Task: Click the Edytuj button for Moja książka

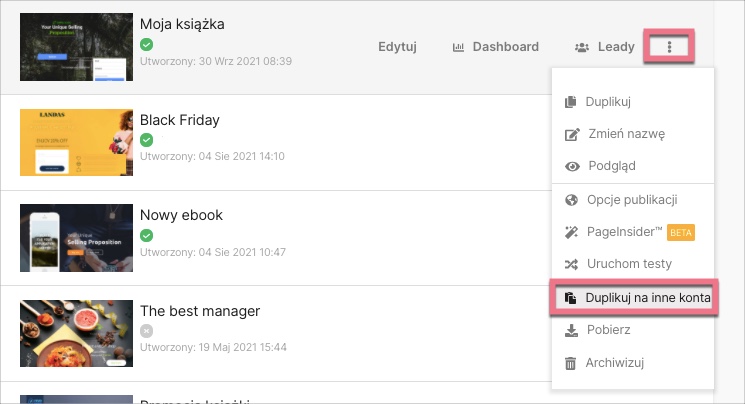Action: tap(397, 47)
